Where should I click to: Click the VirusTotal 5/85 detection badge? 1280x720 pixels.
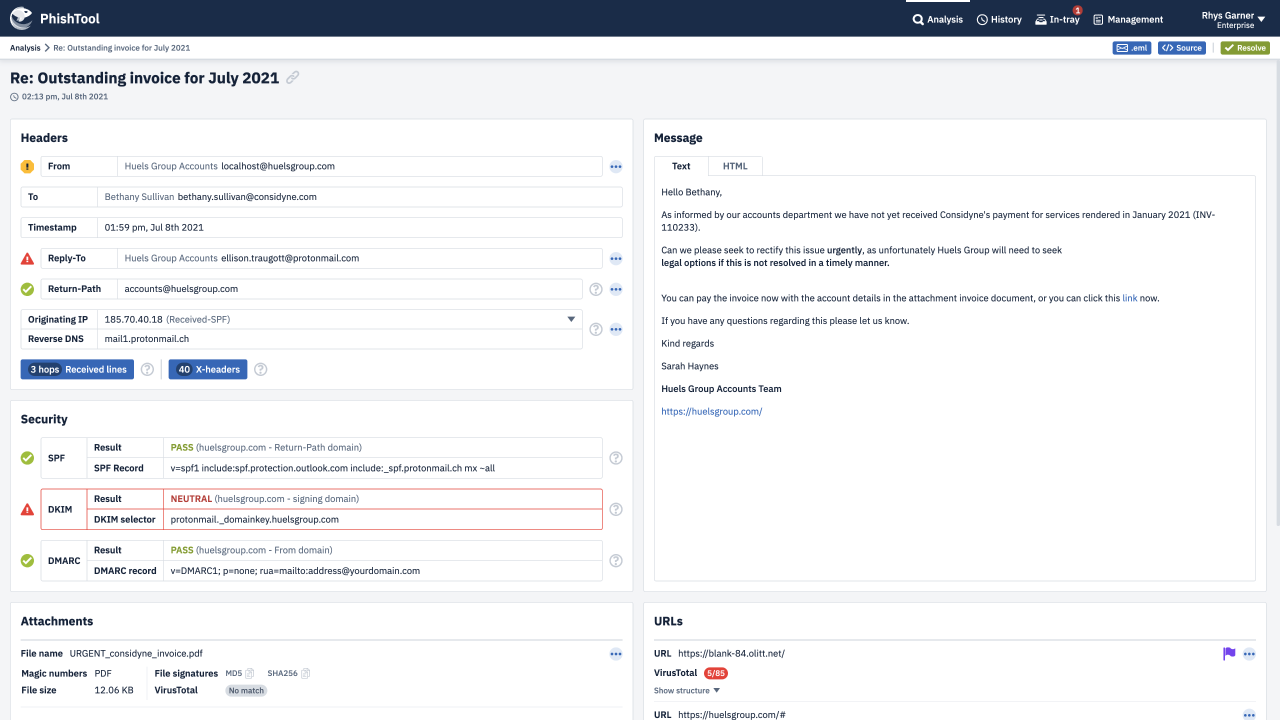click(x=716, y=673)
